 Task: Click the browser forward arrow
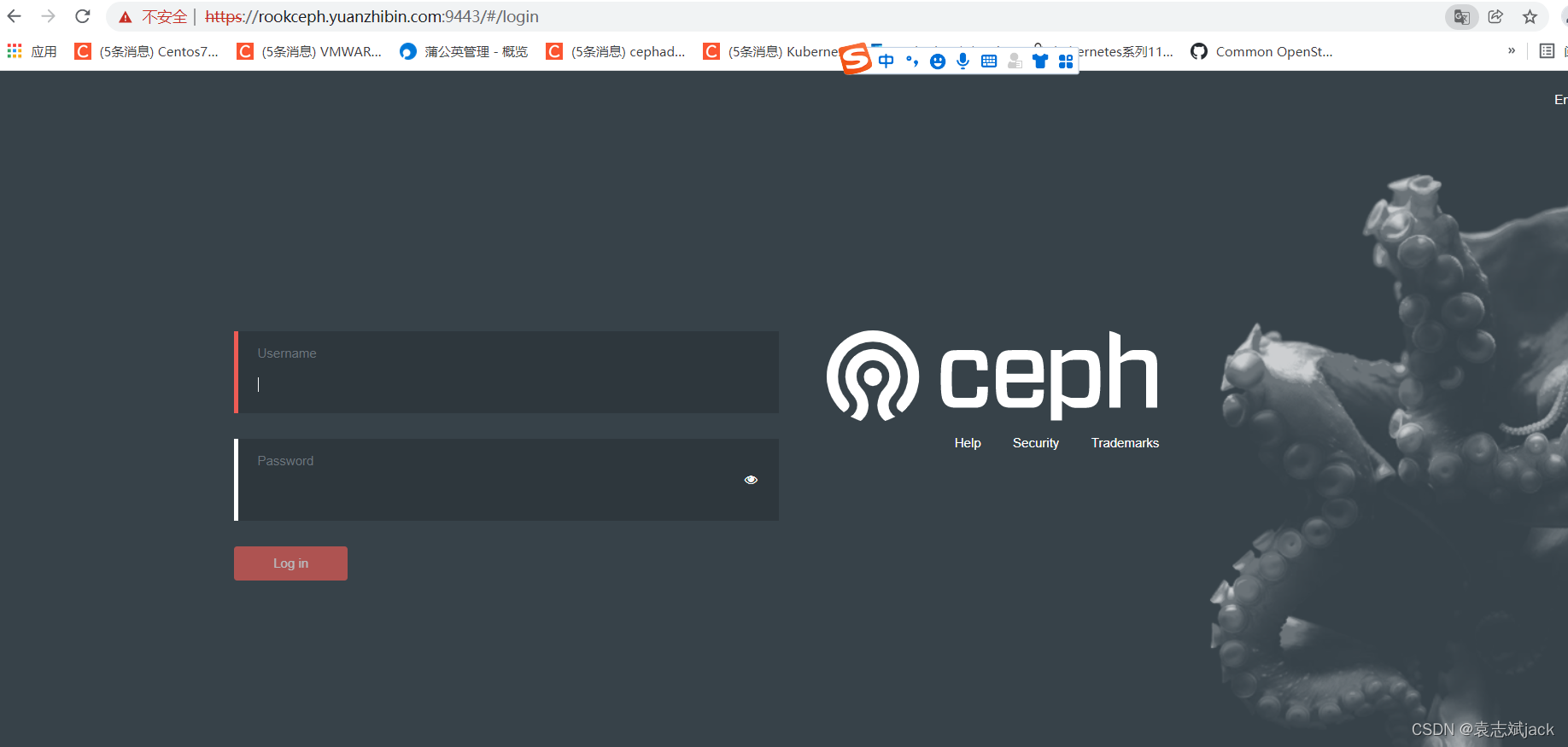point(49,16)
